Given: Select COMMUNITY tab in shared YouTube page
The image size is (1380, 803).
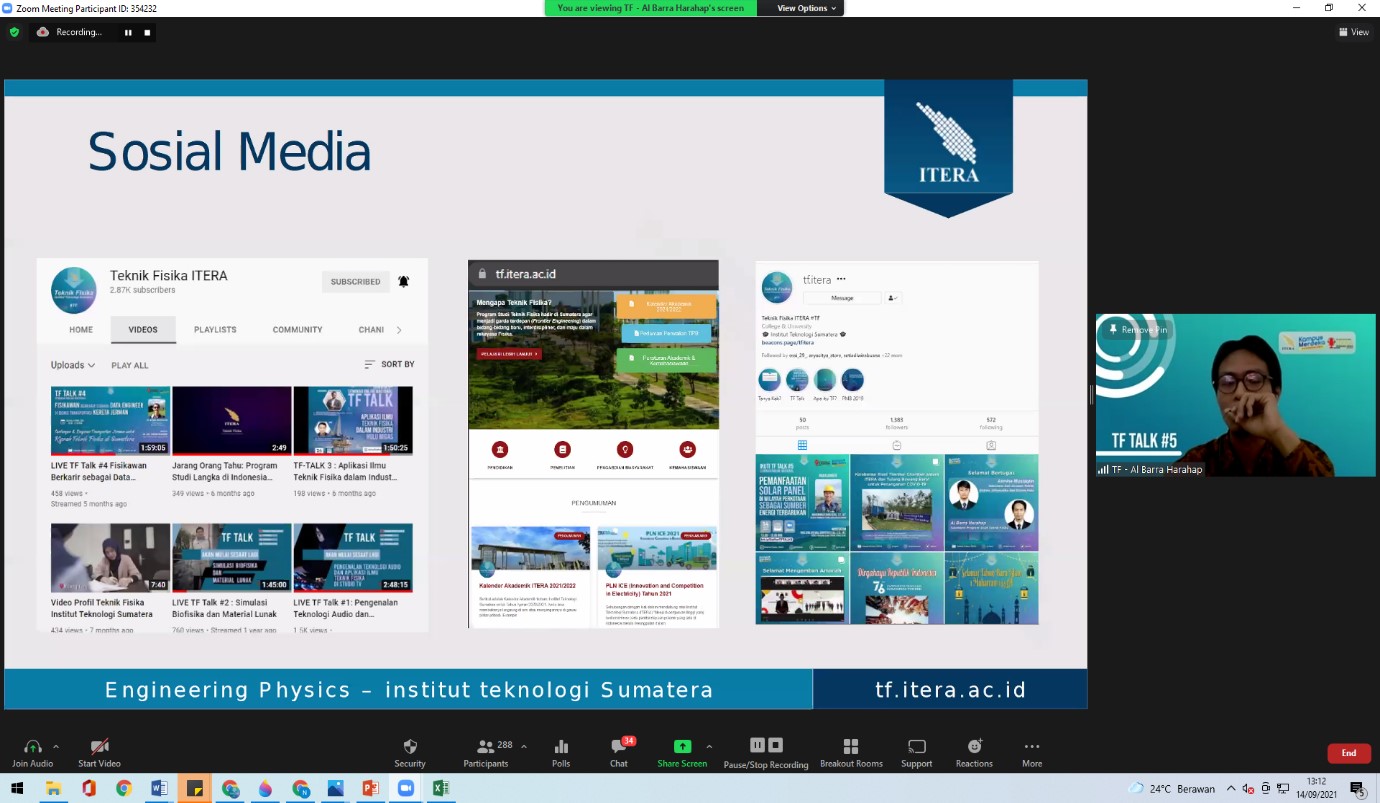Looking at the screenshot, I should click(298, 330).
